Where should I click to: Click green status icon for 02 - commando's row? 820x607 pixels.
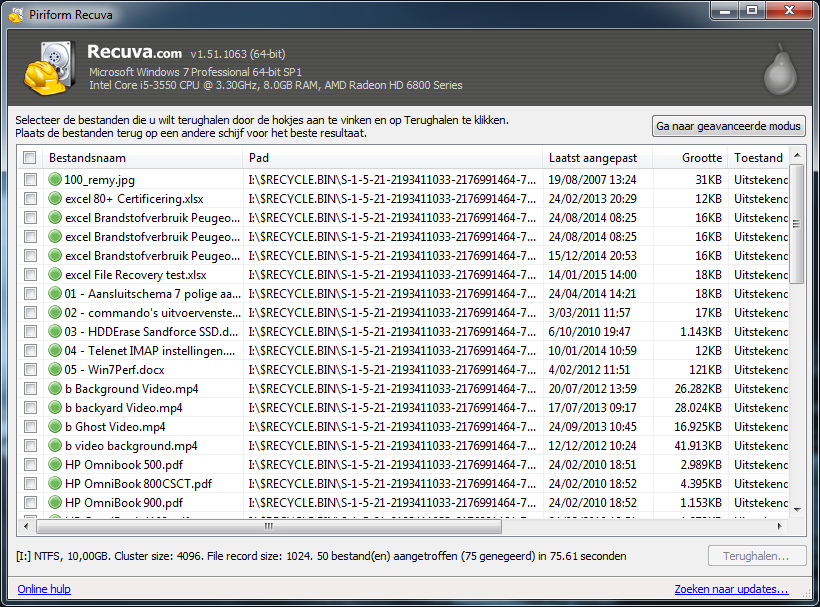(x=55, y=313)
